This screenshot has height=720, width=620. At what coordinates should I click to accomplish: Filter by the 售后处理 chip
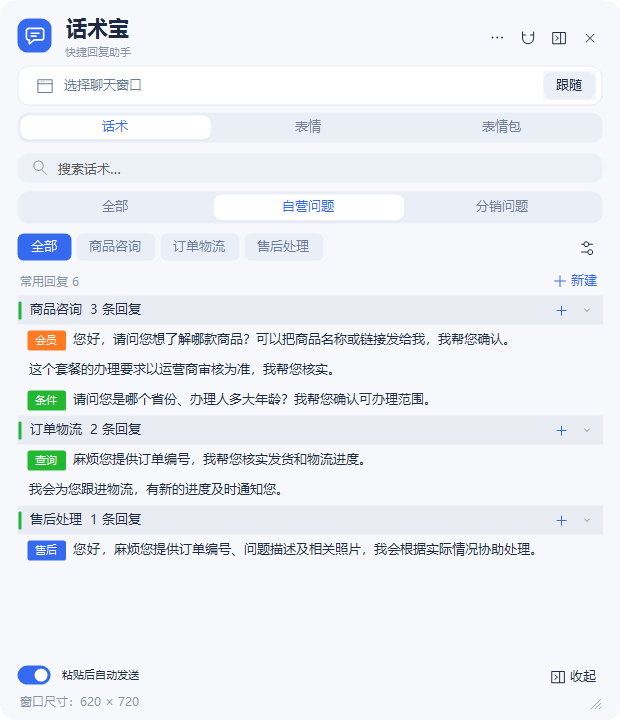pos(283,247)
